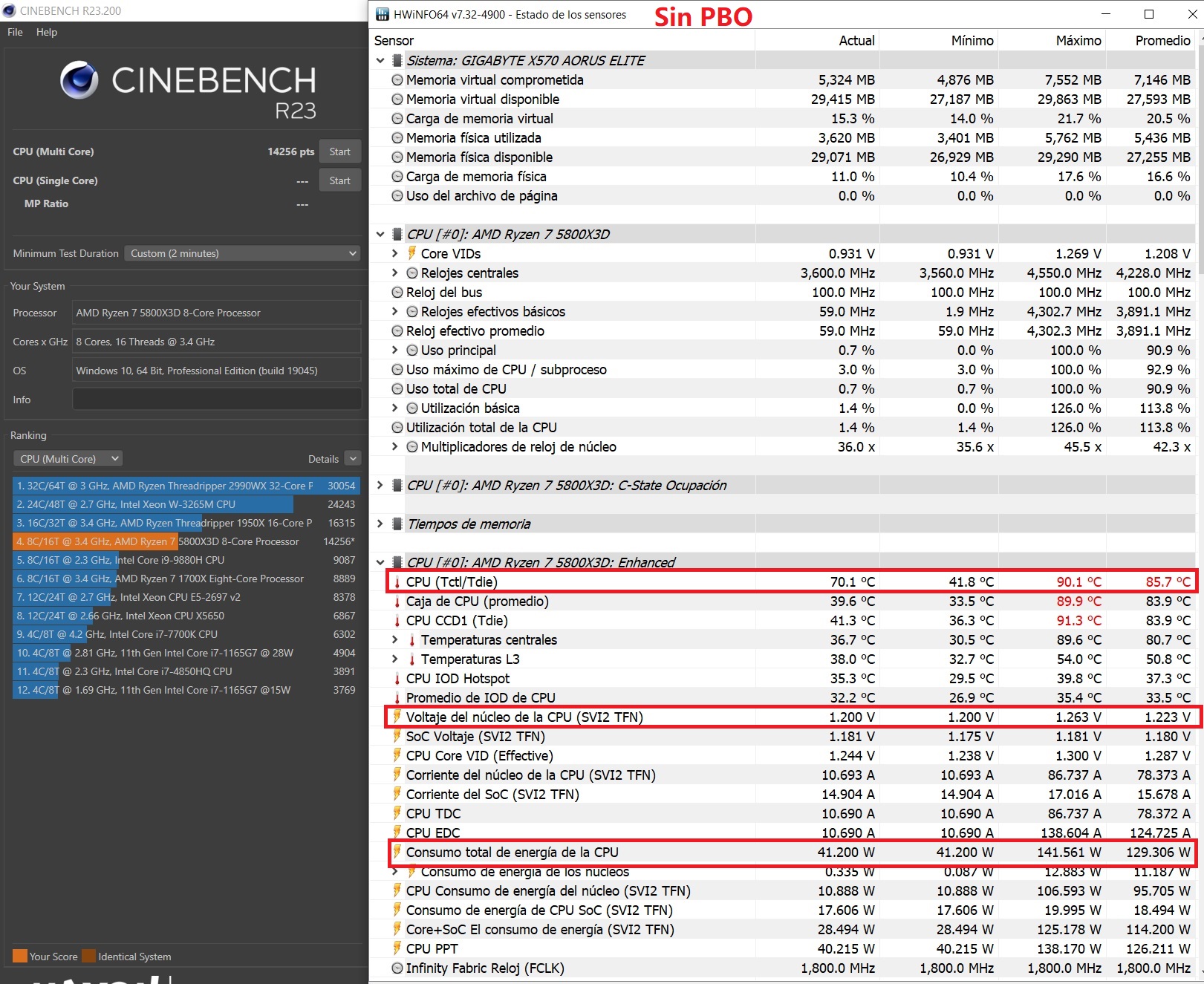Click the Processor name field

tap(217, 313)
